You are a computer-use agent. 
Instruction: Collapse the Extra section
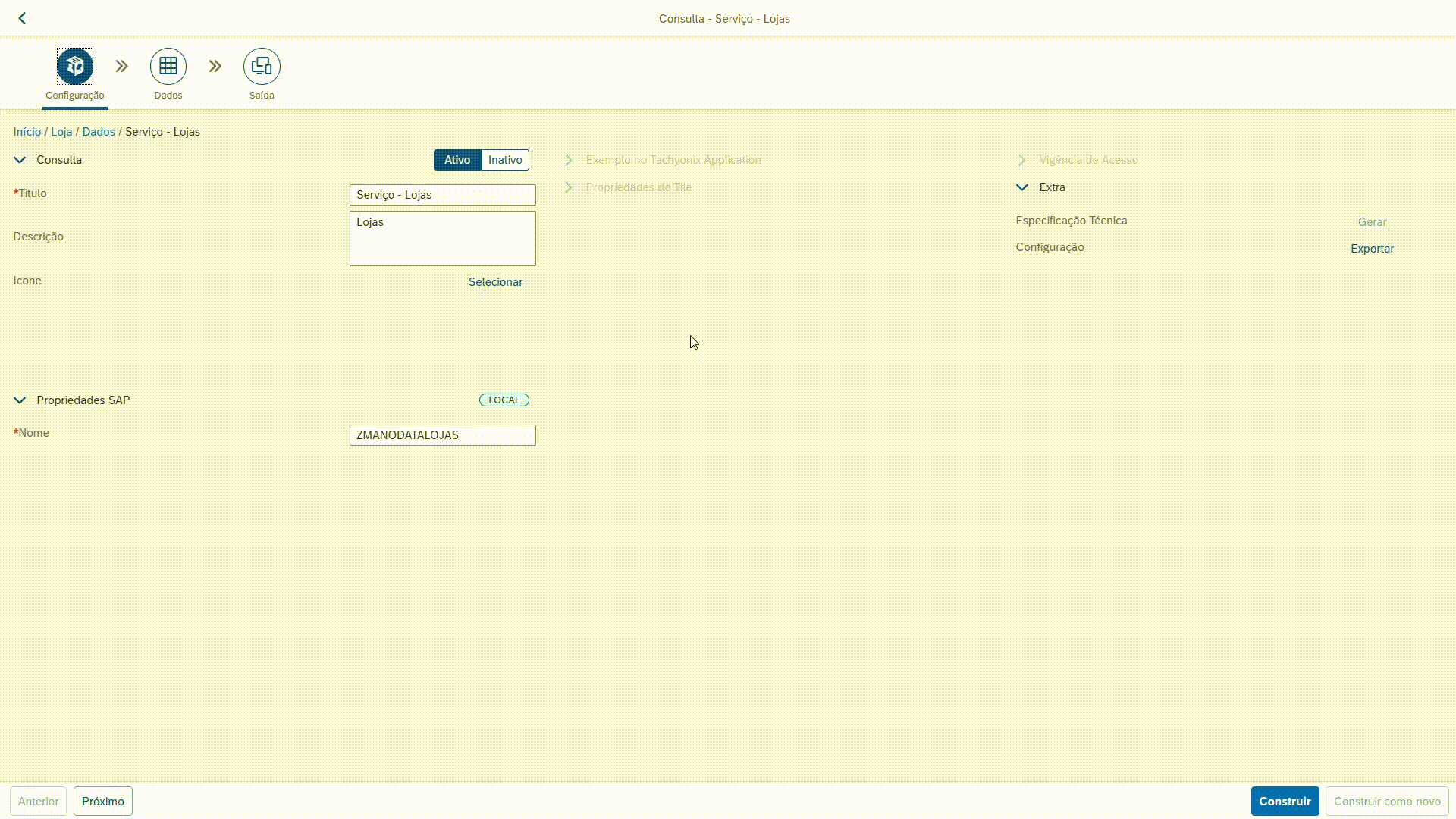1021,187
